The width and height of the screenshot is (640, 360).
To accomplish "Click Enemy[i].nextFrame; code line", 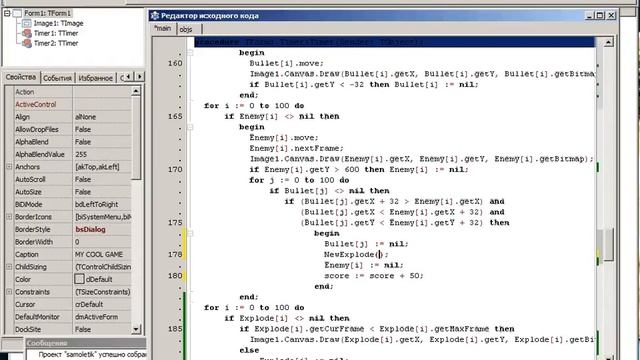I will [x=297, y=148].
